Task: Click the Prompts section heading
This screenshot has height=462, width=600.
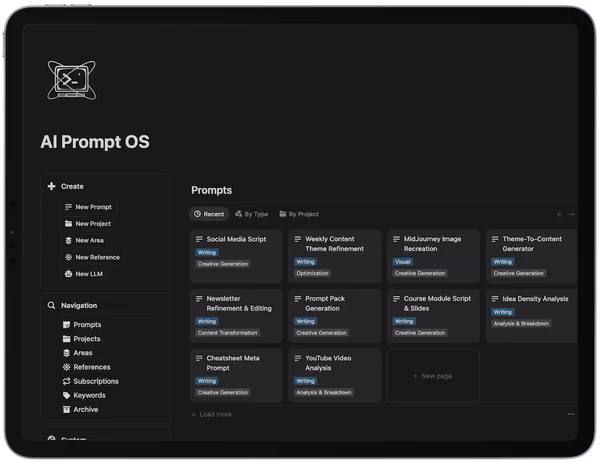Action: point(211,190)
